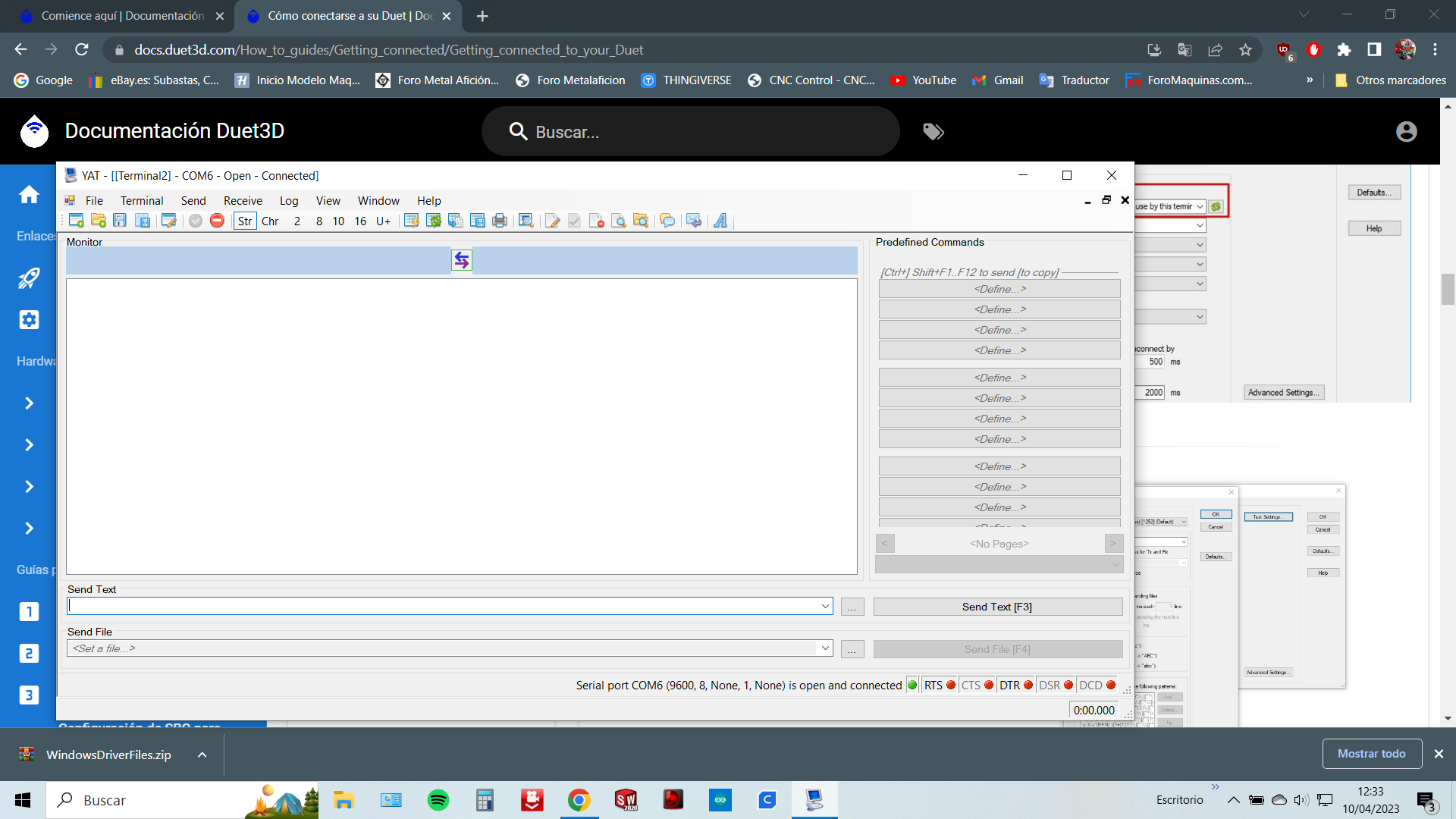Screen dimensions: 1456x819
Task: Select the Str character encoding option
Action: (244, 221)
